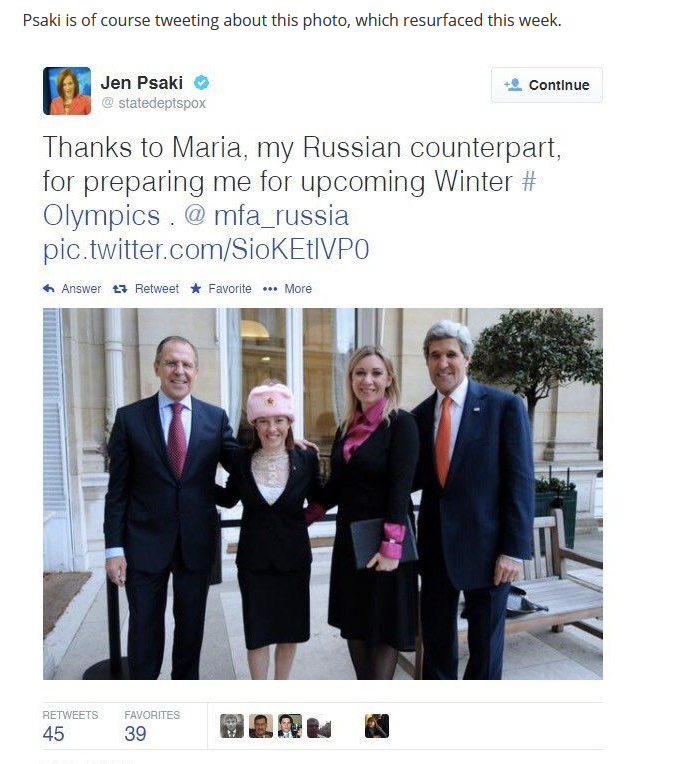Click the Favorite star icon
Viewport: 696px width, 764px height.
196,288
